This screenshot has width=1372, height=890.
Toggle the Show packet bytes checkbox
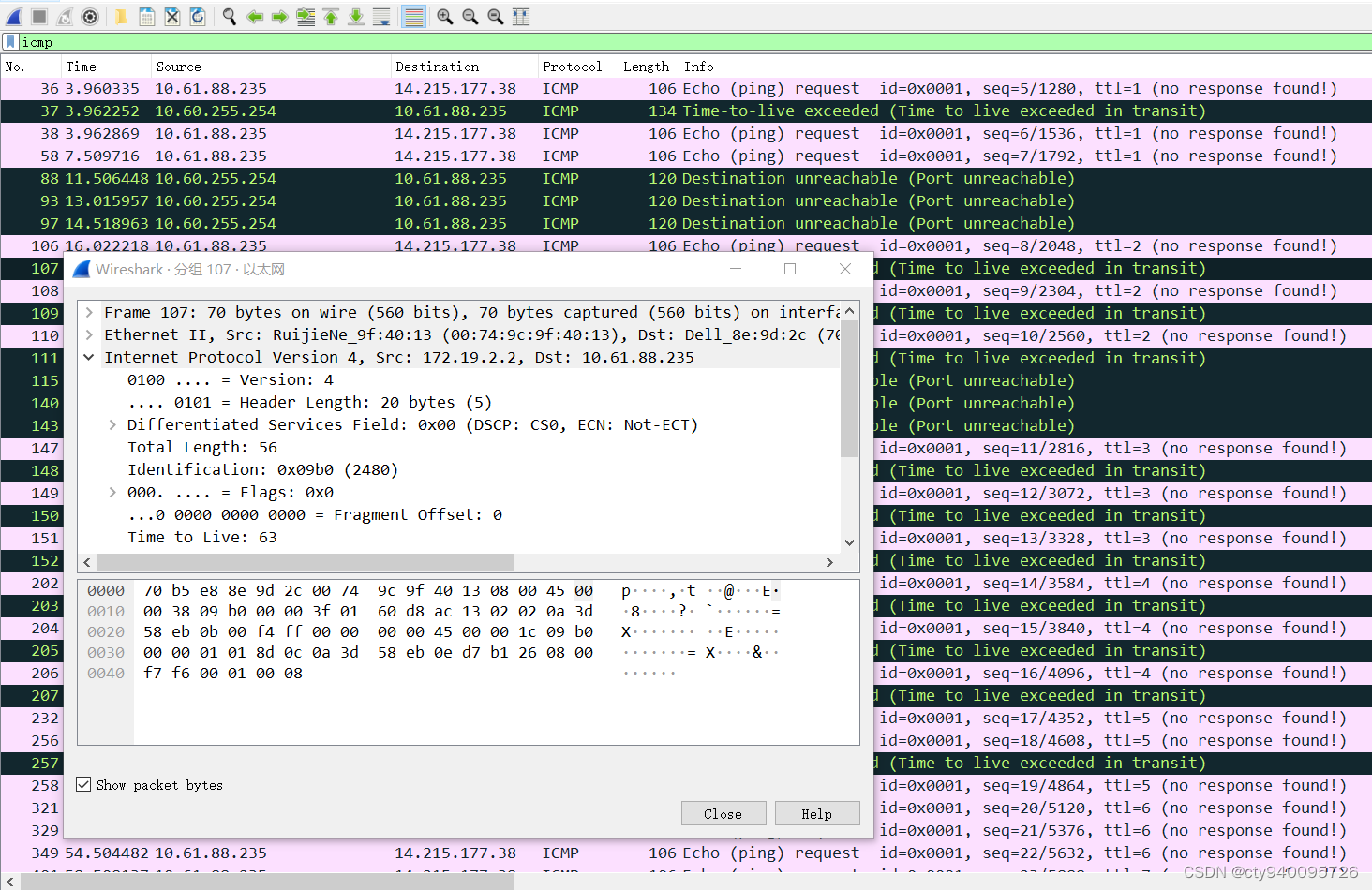click(83, 785)
